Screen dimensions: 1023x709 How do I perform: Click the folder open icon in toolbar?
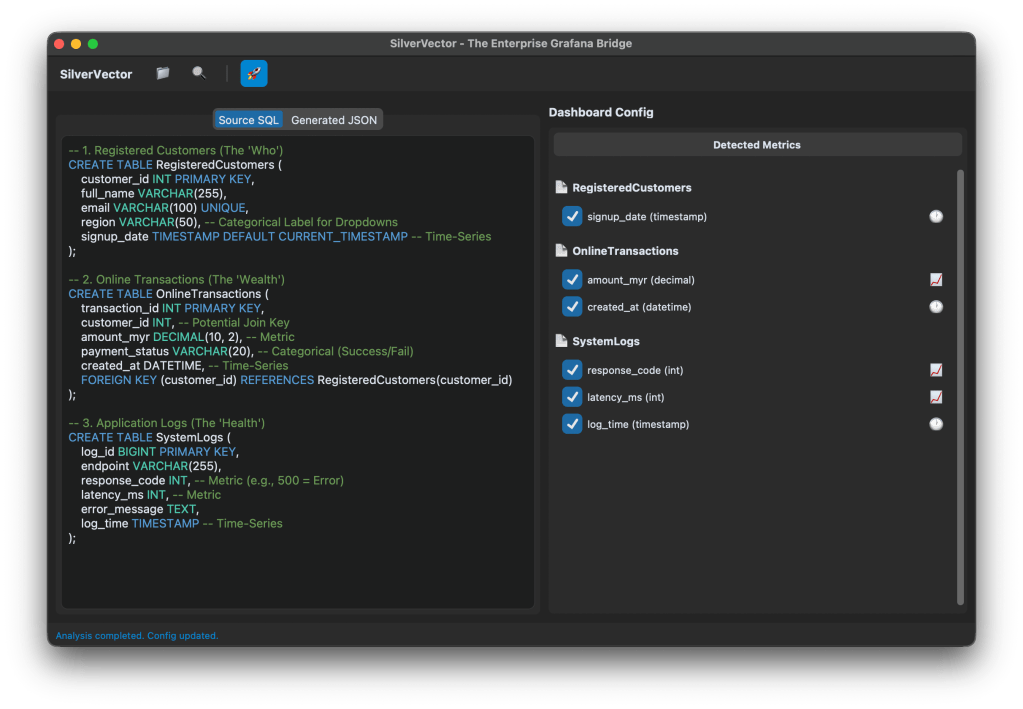tap(163, 74)
